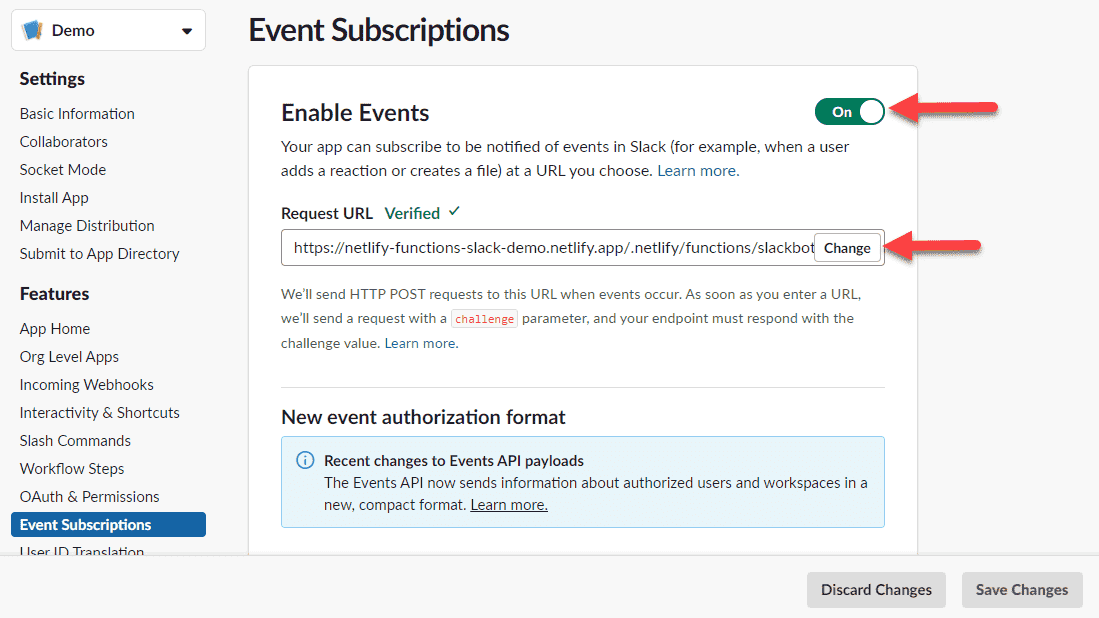Open Socket Mode settings
Screen dimensions: 1099x618
63,170
